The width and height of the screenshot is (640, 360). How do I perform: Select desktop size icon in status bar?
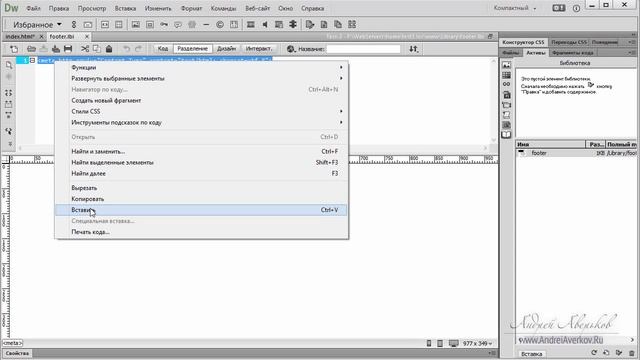(x=453, y=343)
